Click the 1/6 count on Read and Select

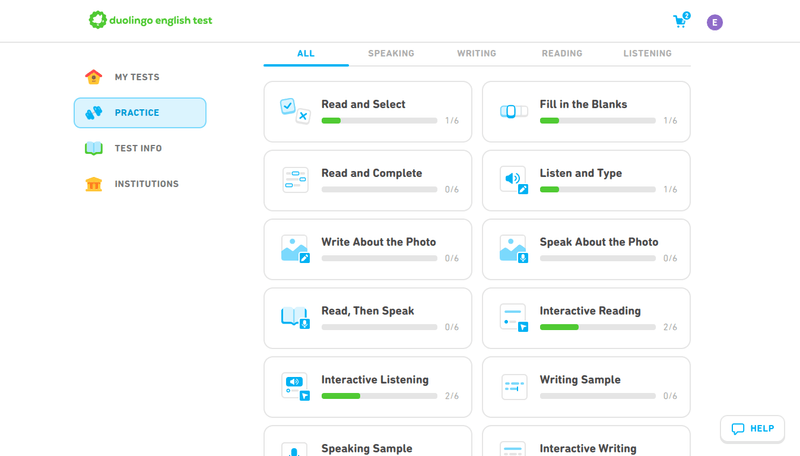[452, 121]
